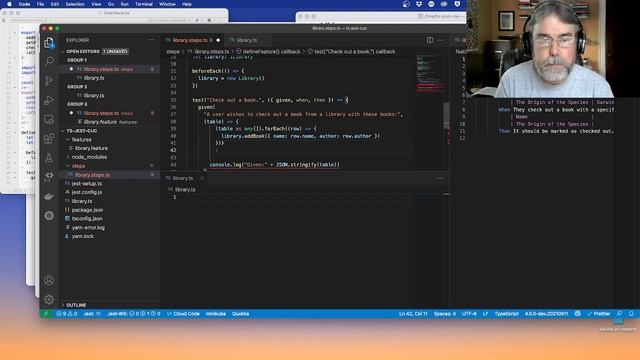Screen dimensions: 640x360
Task: Select library.ts under Group 2
Action: (x=93, y=96)
